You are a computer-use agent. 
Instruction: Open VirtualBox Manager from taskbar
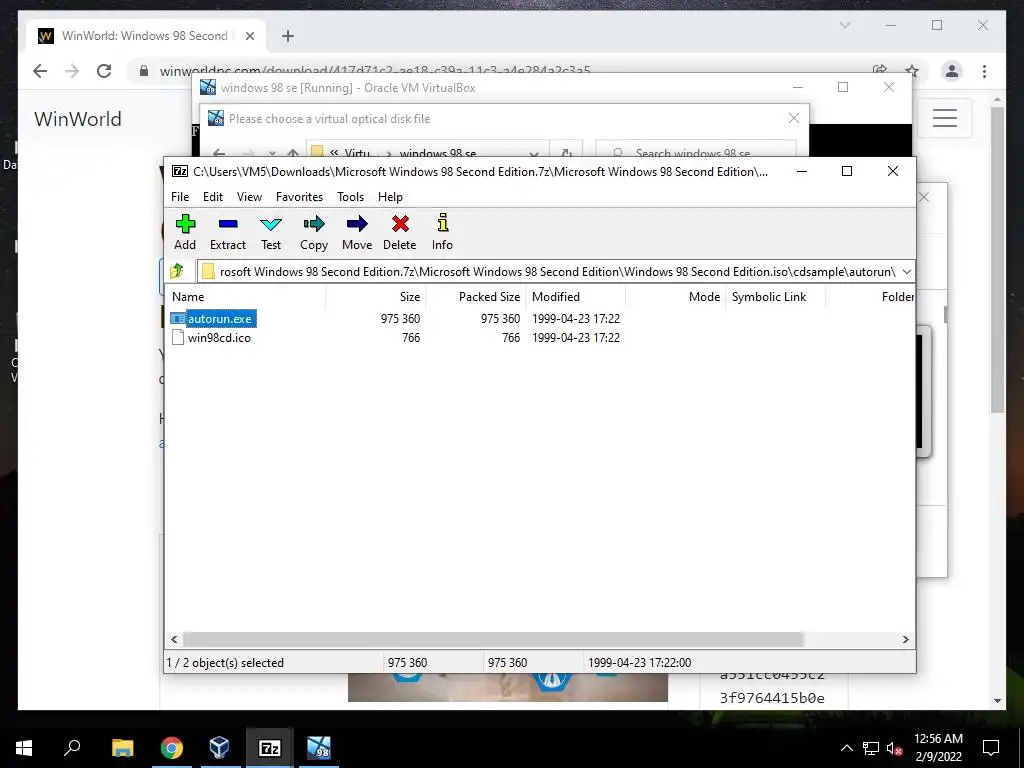(x=219, y=748)
